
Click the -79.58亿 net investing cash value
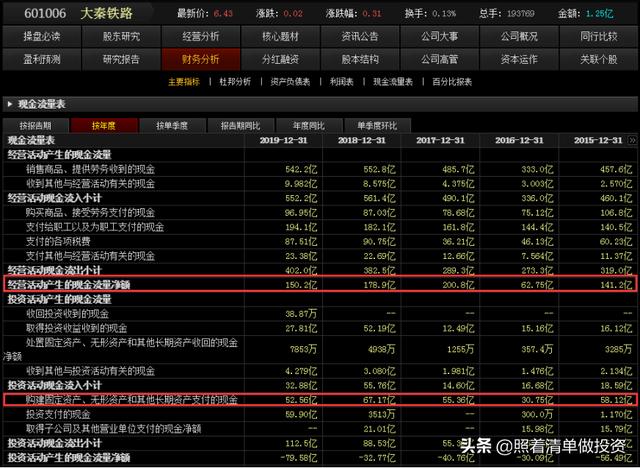point(299,458)
